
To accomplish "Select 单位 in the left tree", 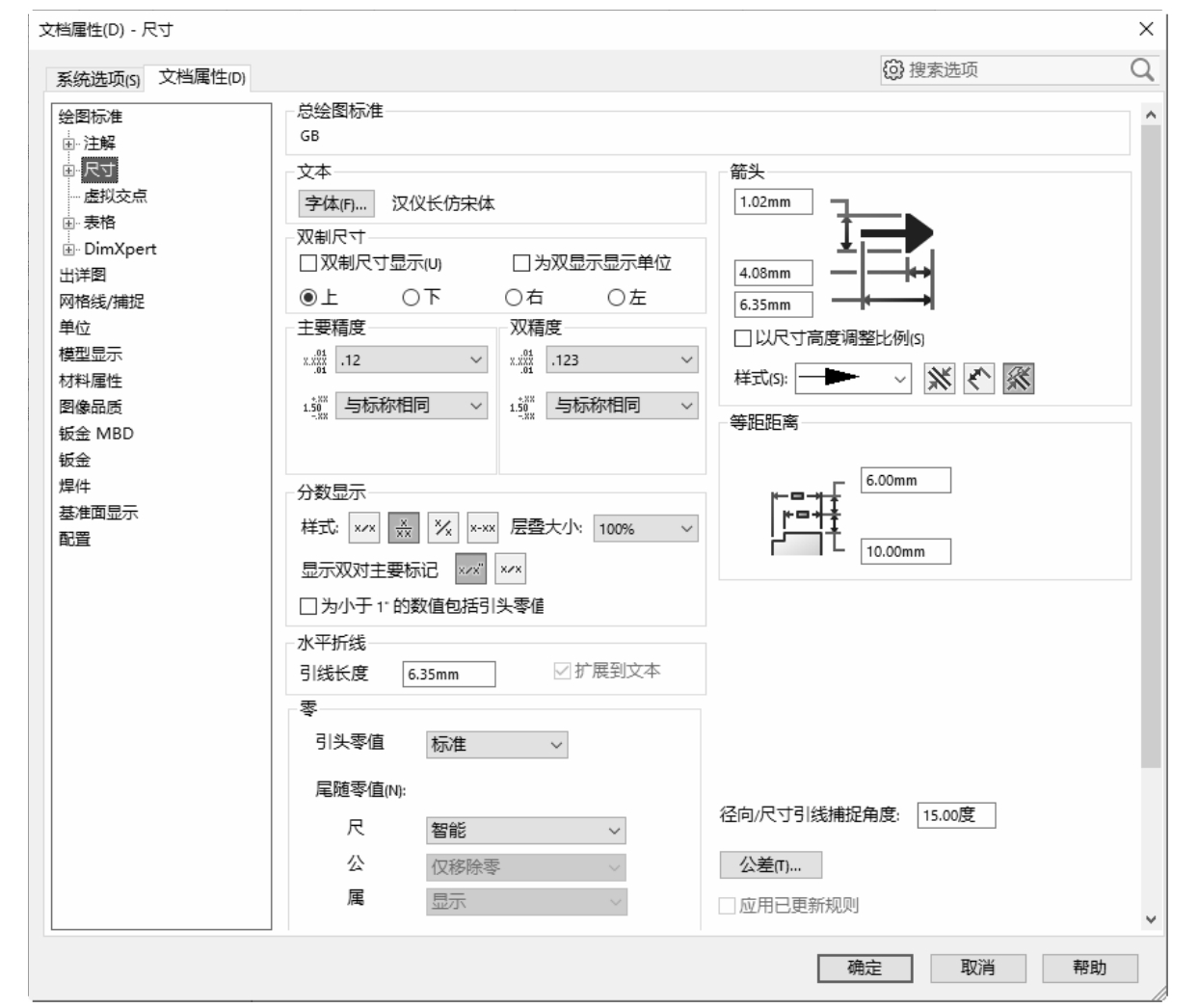I will coord(75,328).
